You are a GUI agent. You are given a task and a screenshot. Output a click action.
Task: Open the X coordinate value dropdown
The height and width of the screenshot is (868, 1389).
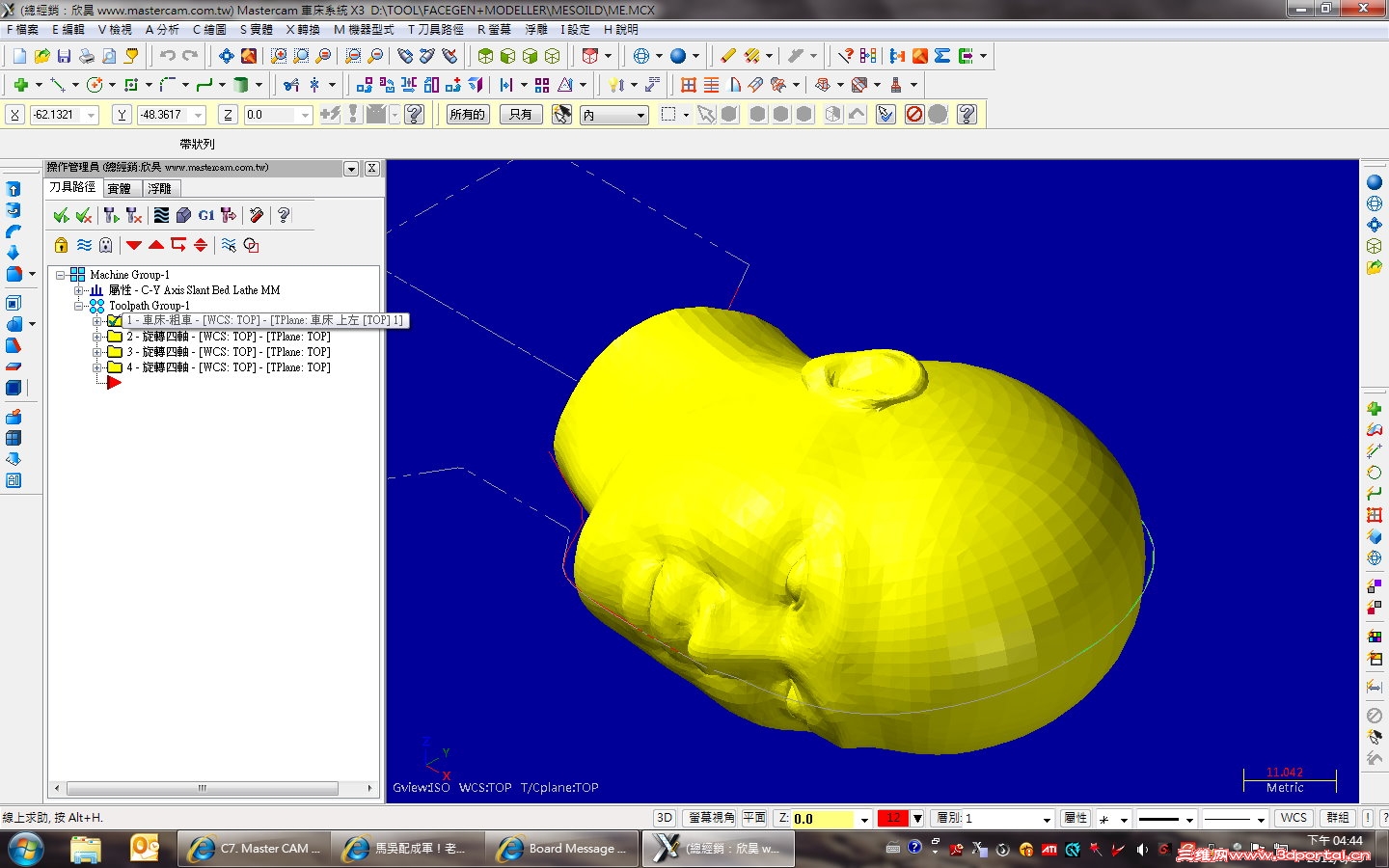tap(92, 116)
